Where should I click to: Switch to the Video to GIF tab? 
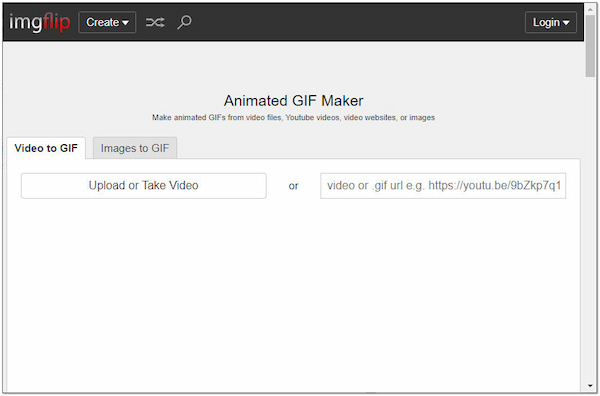(x=46, y=148)
